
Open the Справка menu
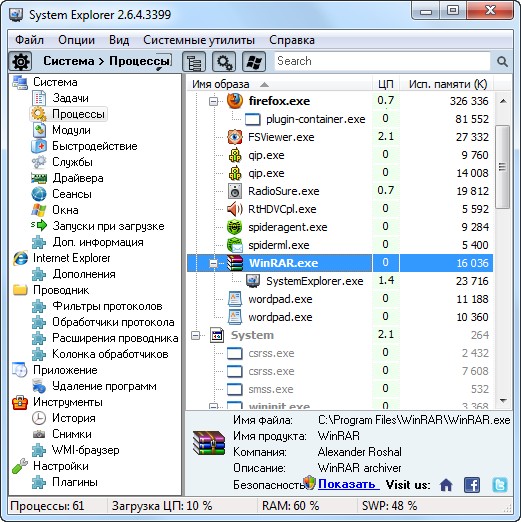tap(292, 40)
